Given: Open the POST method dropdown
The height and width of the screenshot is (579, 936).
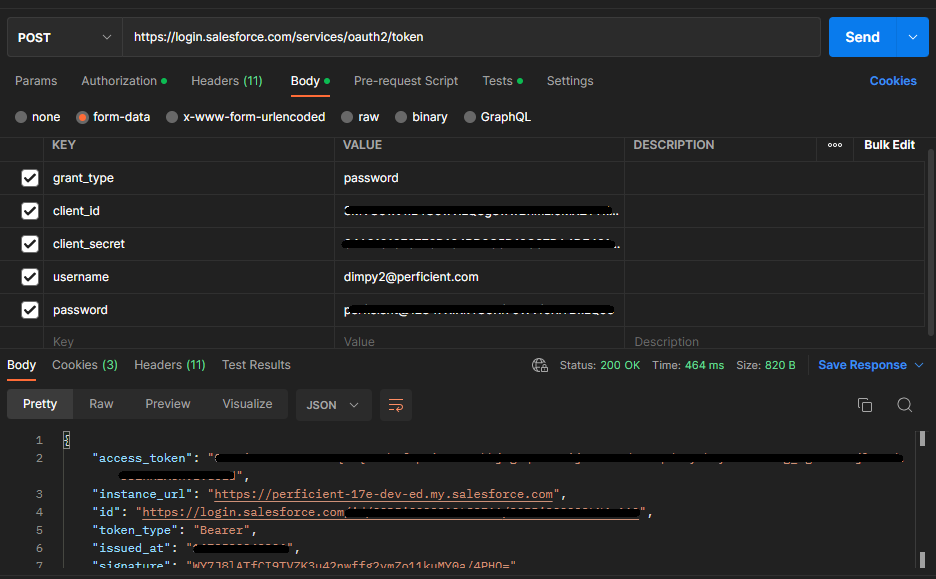Looking at the screenshot, I should (64, 37).
